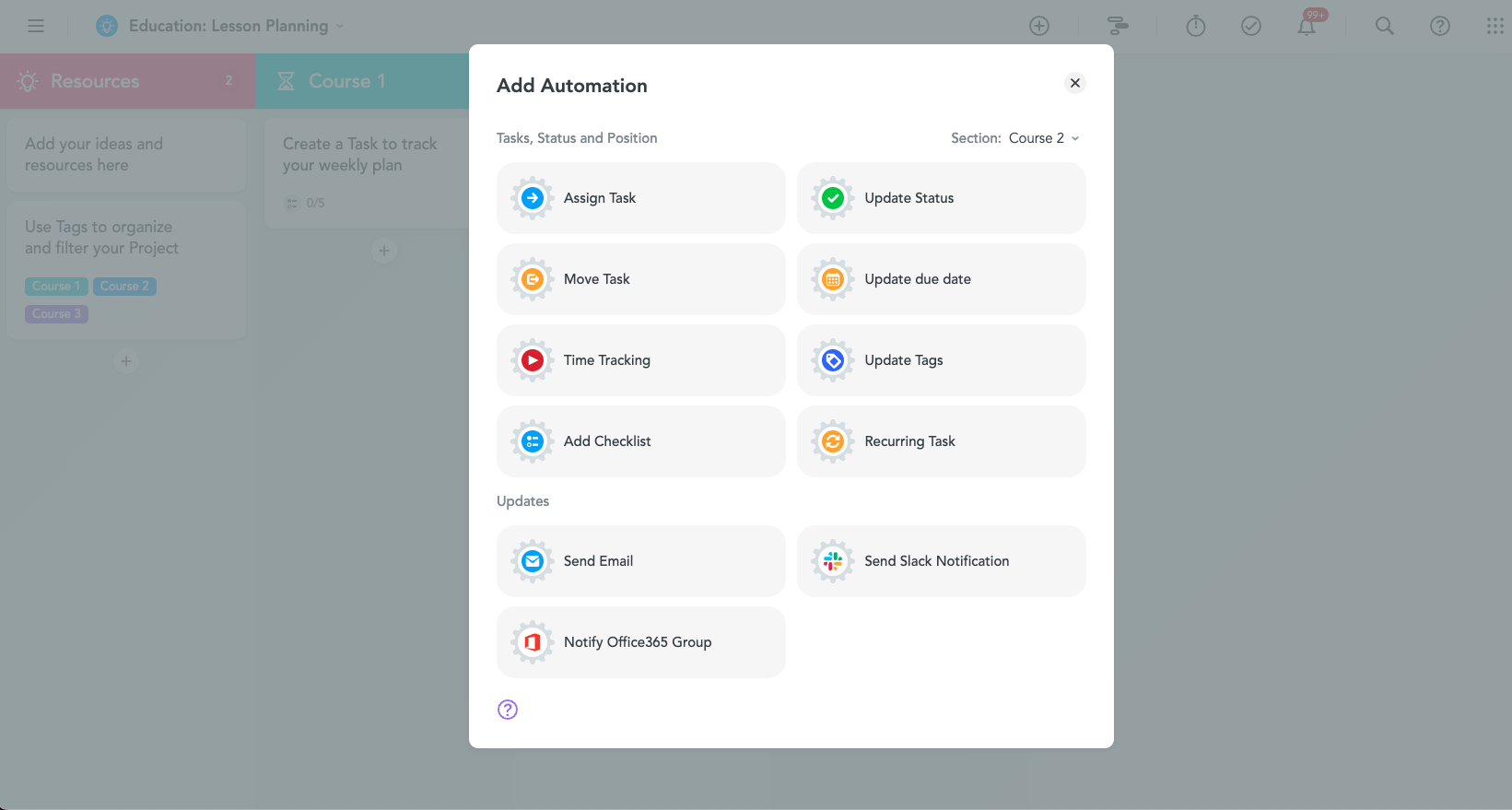Click the Course 1 section header
Image resolution: width=1512 pixels, height=810 pixels.
click(x=362, y=81)
